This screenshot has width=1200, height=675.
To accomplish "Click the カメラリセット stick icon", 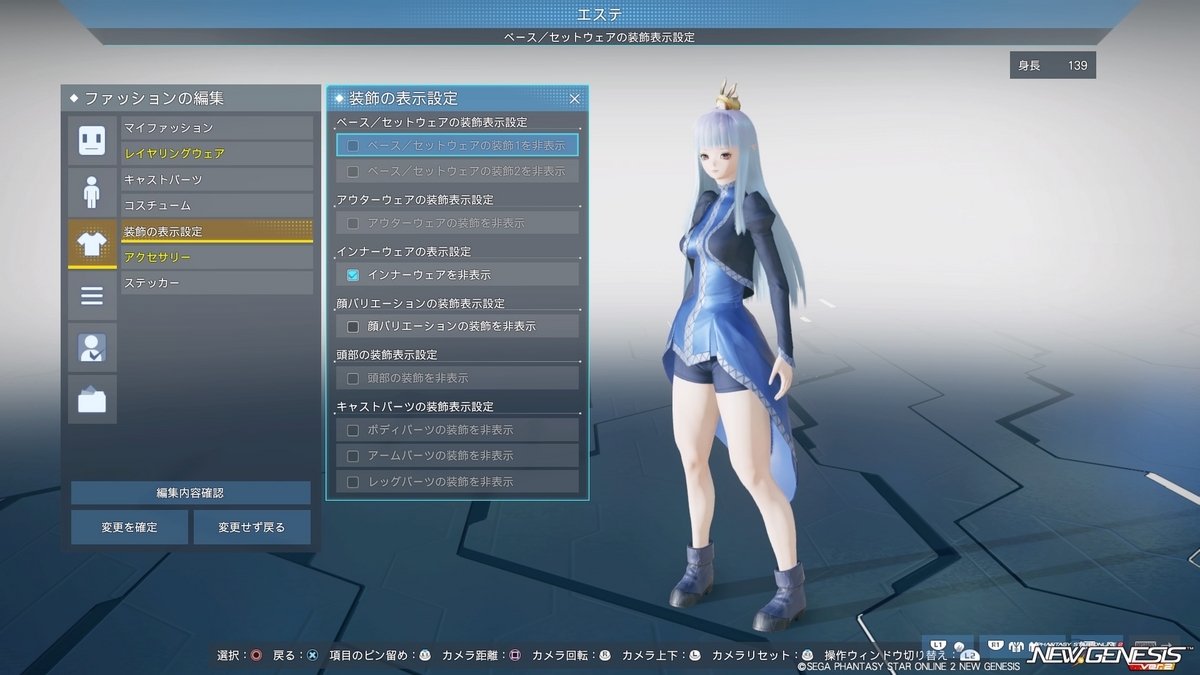I will (x=807, y=656).
